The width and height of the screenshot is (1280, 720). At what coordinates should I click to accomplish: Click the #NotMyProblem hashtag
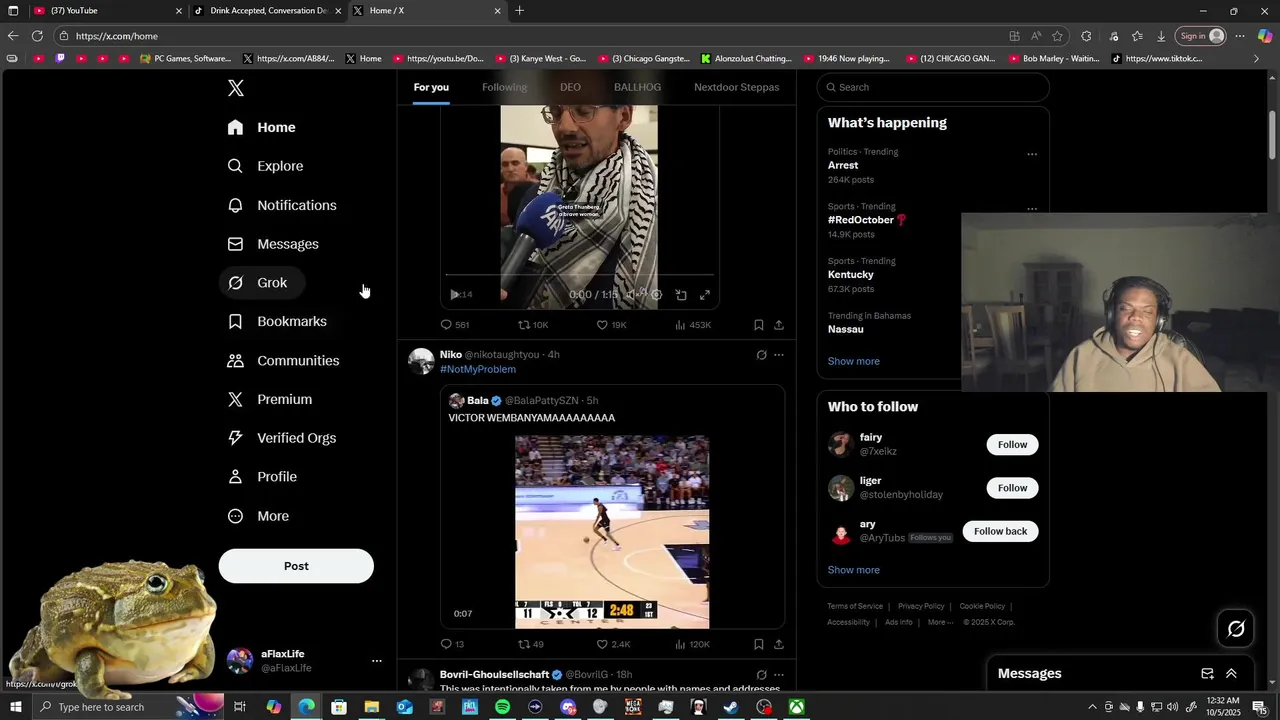point(478,369)
